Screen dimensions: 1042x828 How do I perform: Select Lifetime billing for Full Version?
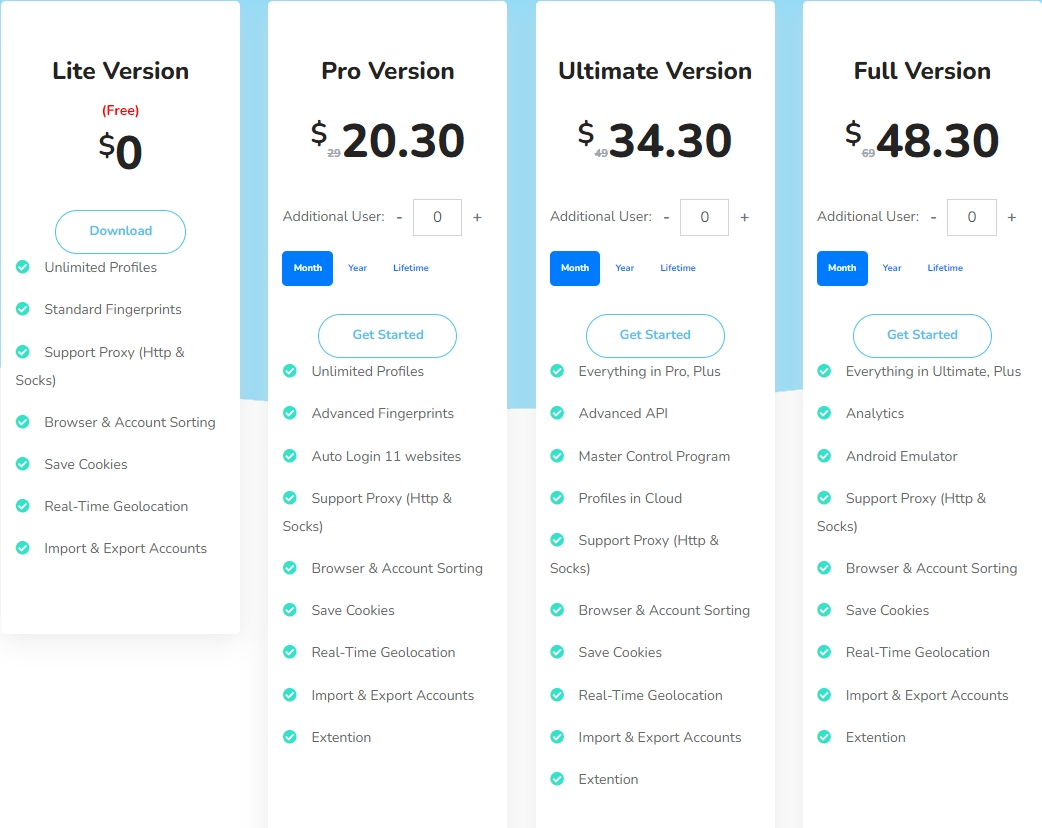point(945,268)
